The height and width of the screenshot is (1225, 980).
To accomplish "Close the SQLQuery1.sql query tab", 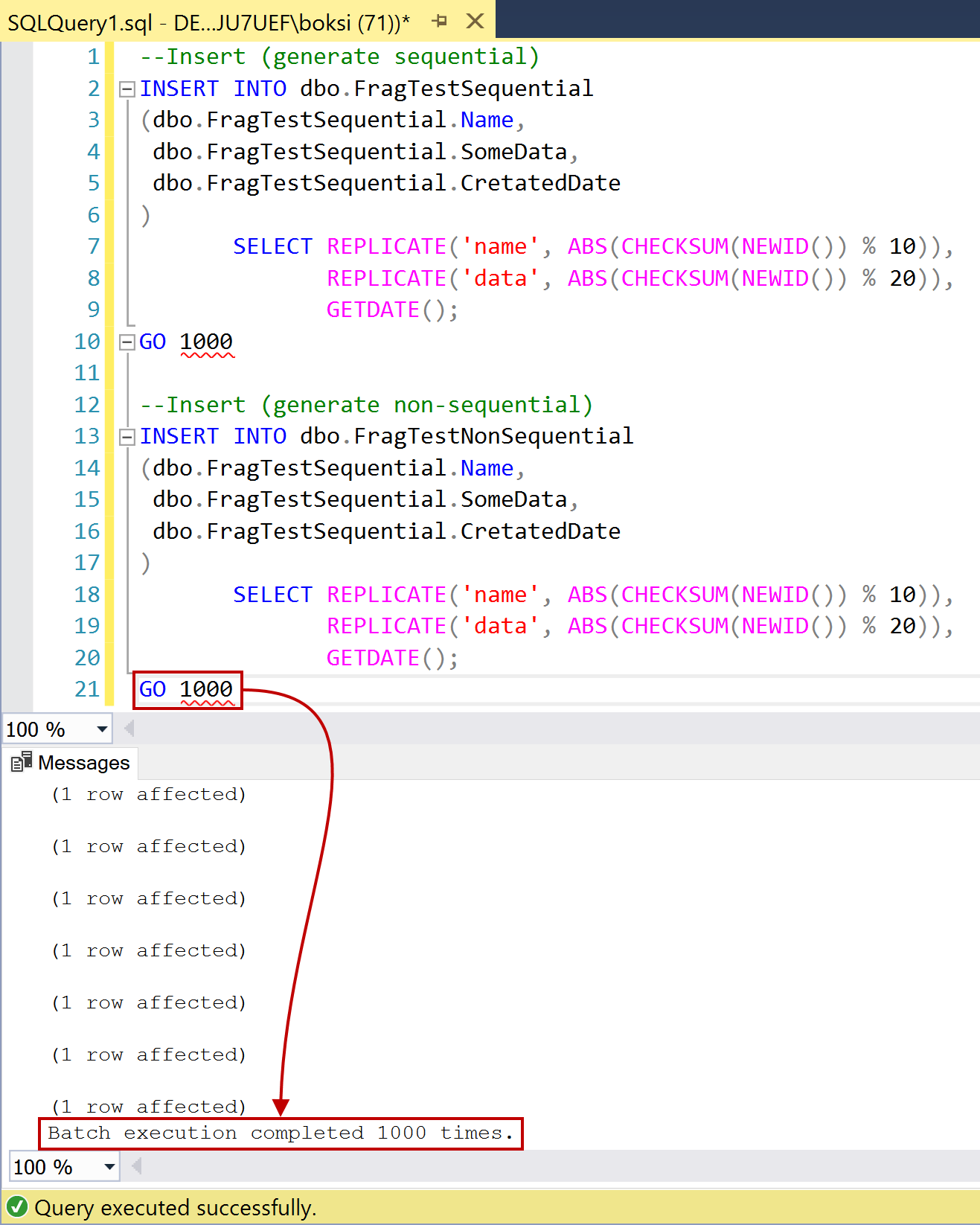I will tap(475, 22).
